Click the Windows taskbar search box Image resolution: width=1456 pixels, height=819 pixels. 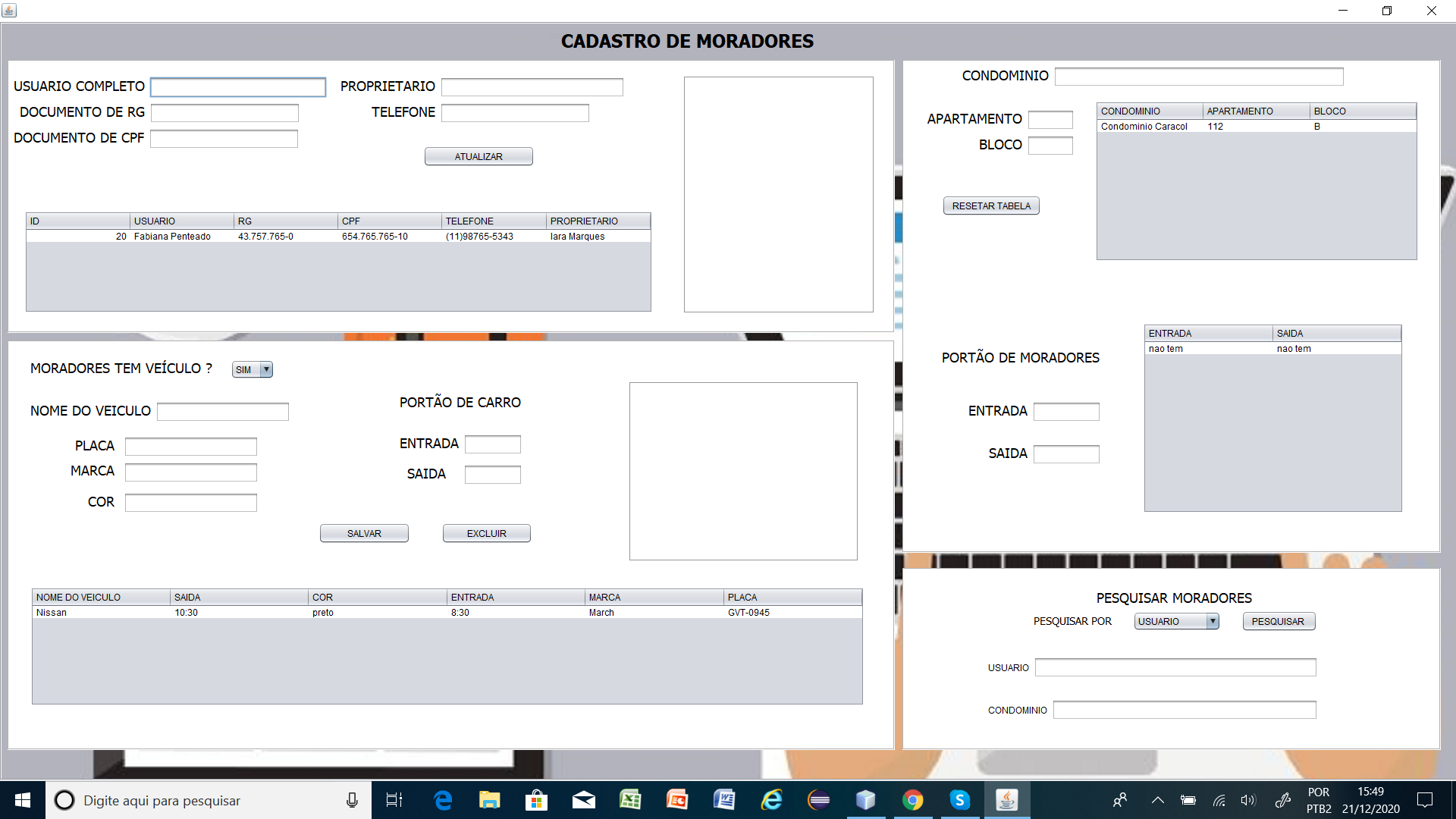pos(209,800)
